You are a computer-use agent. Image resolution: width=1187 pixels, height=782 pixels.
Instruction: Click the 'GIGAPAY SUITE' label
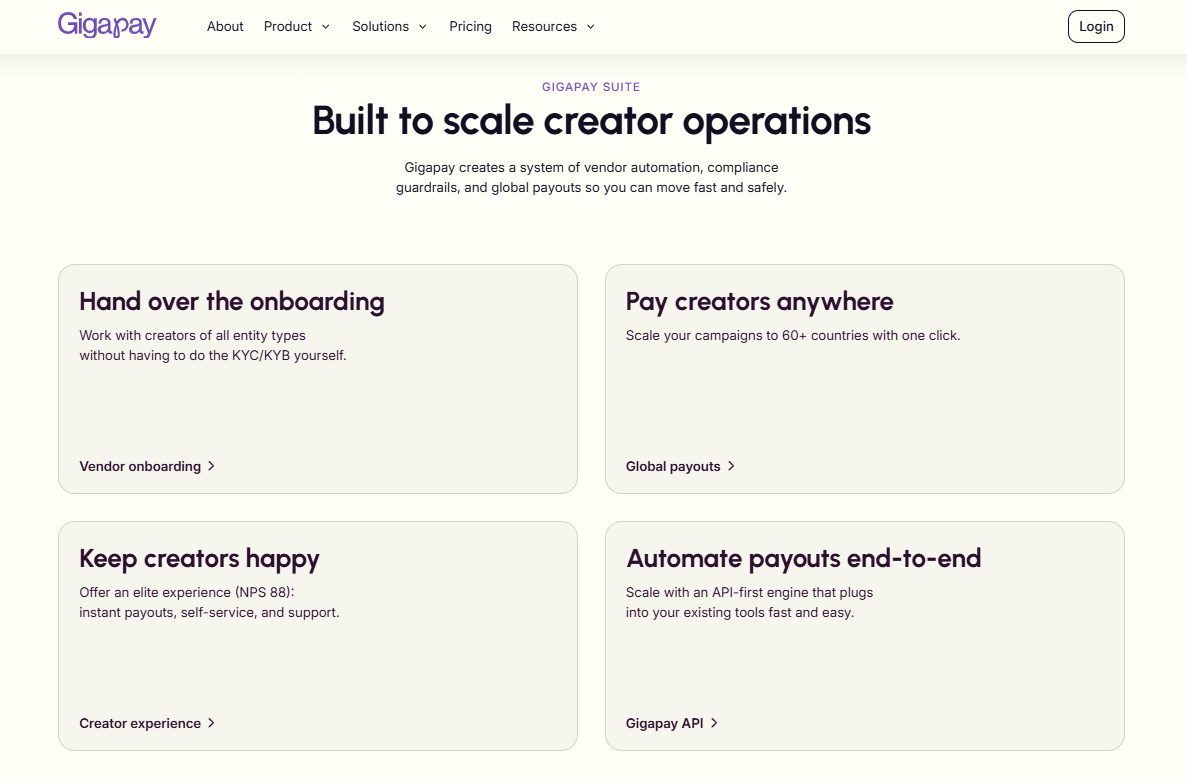tap(591, 87)
